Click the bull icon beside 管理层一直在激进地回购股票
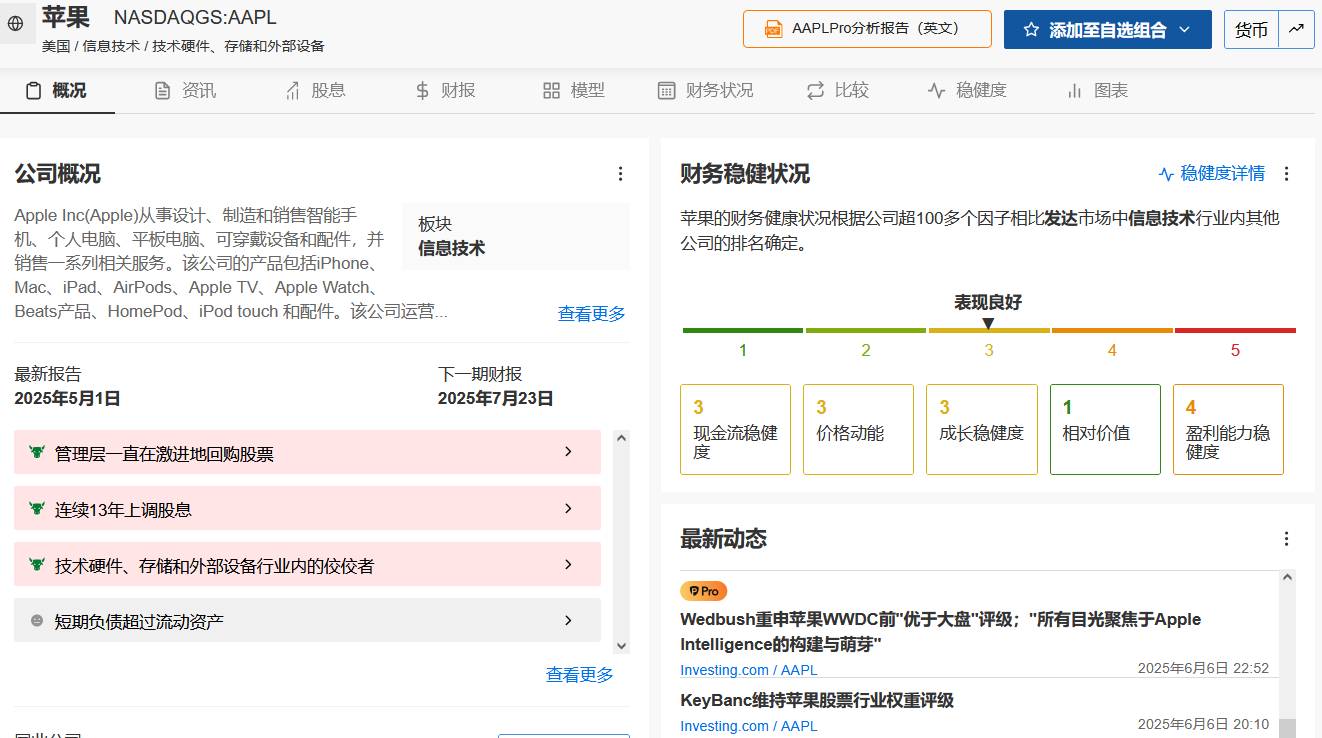The image size is (1322, 738). 37,453
